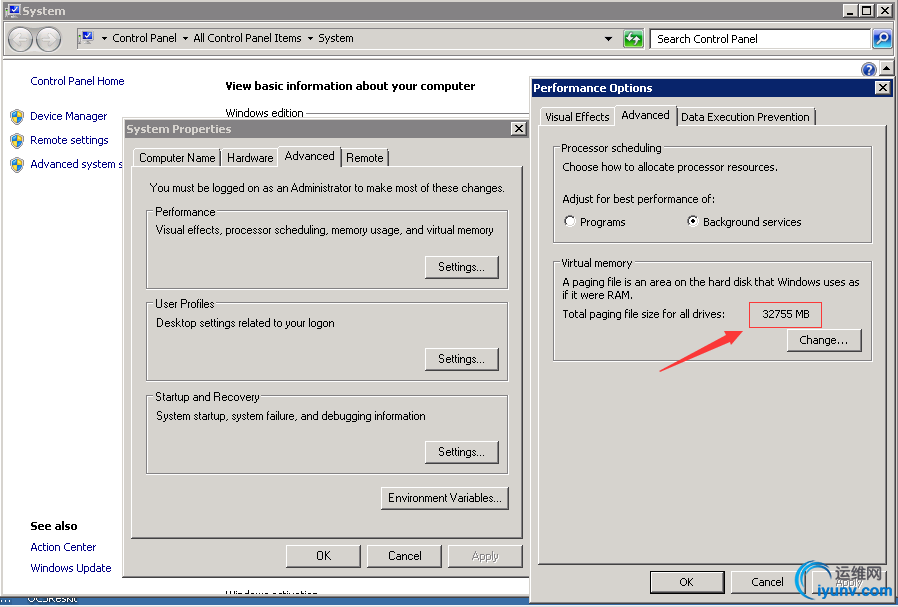The image size is (898, 607).
Task: Open User Profiles Settings button
Action: tap(462, 359)
